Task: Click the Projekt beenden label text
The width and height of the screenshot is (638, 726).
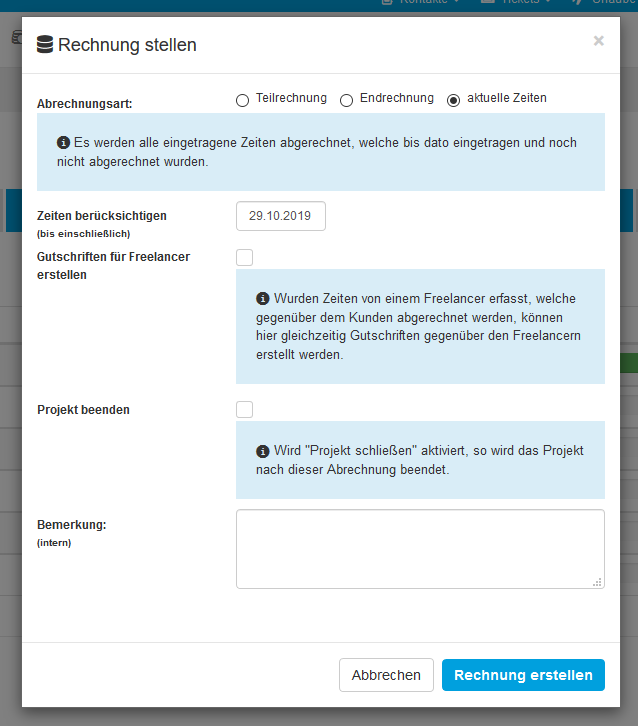Action: pos(83,410)
